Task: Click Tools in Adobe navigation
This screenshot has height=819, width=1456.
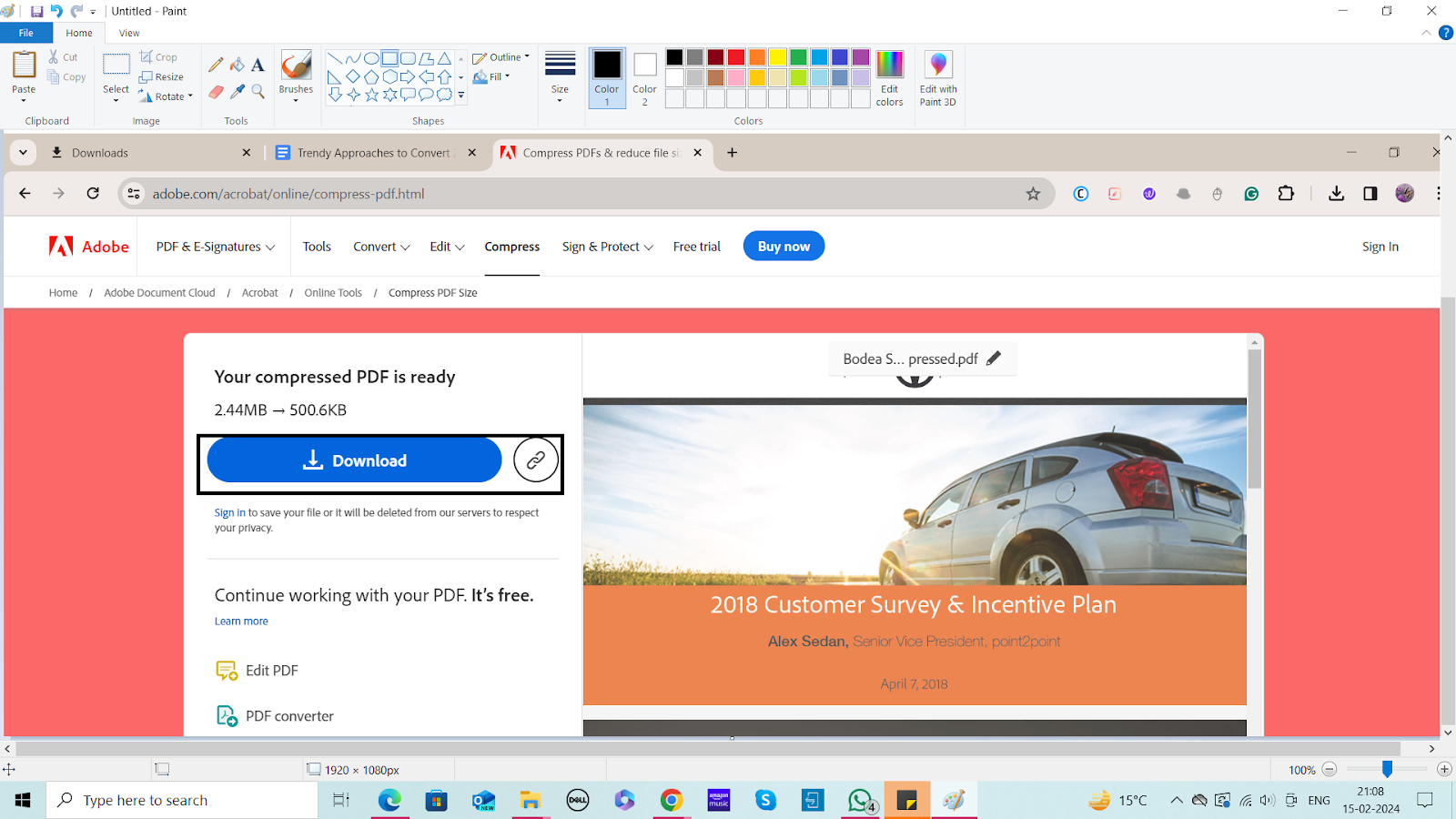Action: [x=317, y=247]
